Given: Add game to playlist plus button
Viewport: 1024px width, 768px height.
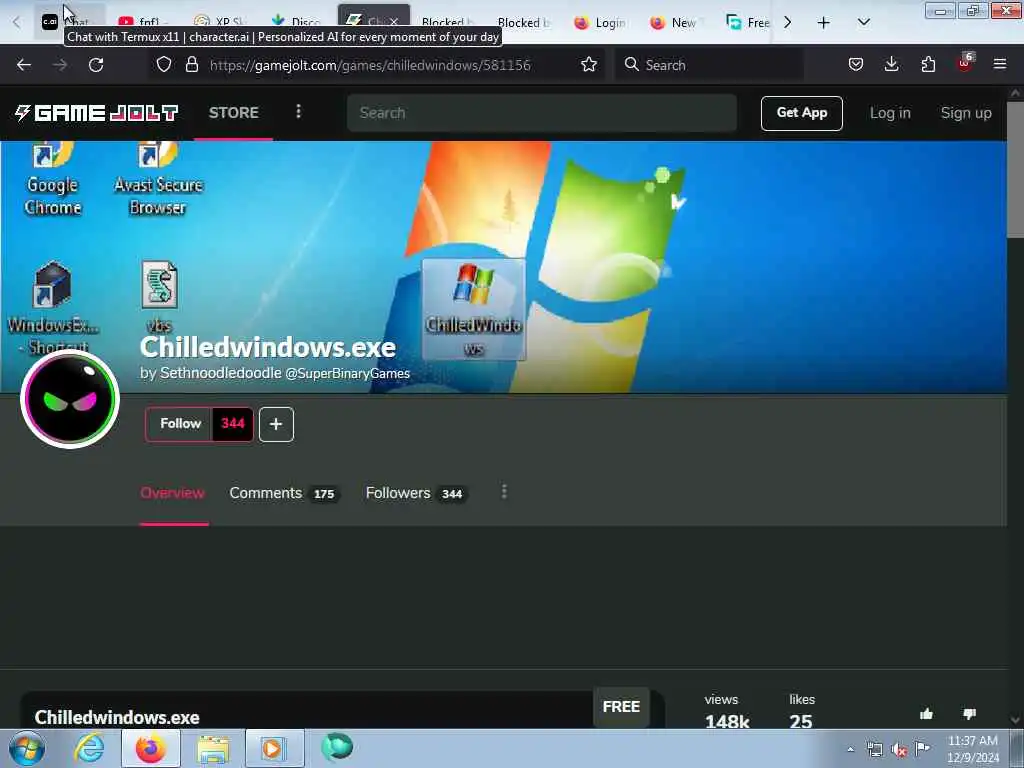Looking at the screenshot, I should 276,424.
